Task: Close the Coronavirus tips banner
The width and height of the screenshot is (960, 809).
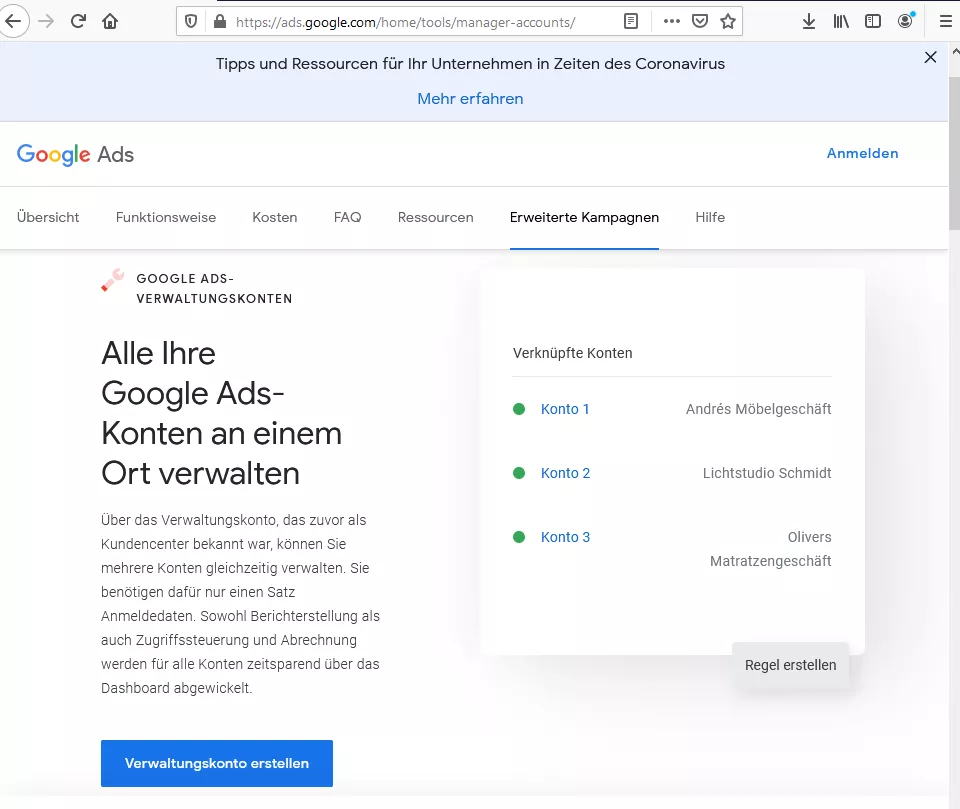Action: coord(930,57)
